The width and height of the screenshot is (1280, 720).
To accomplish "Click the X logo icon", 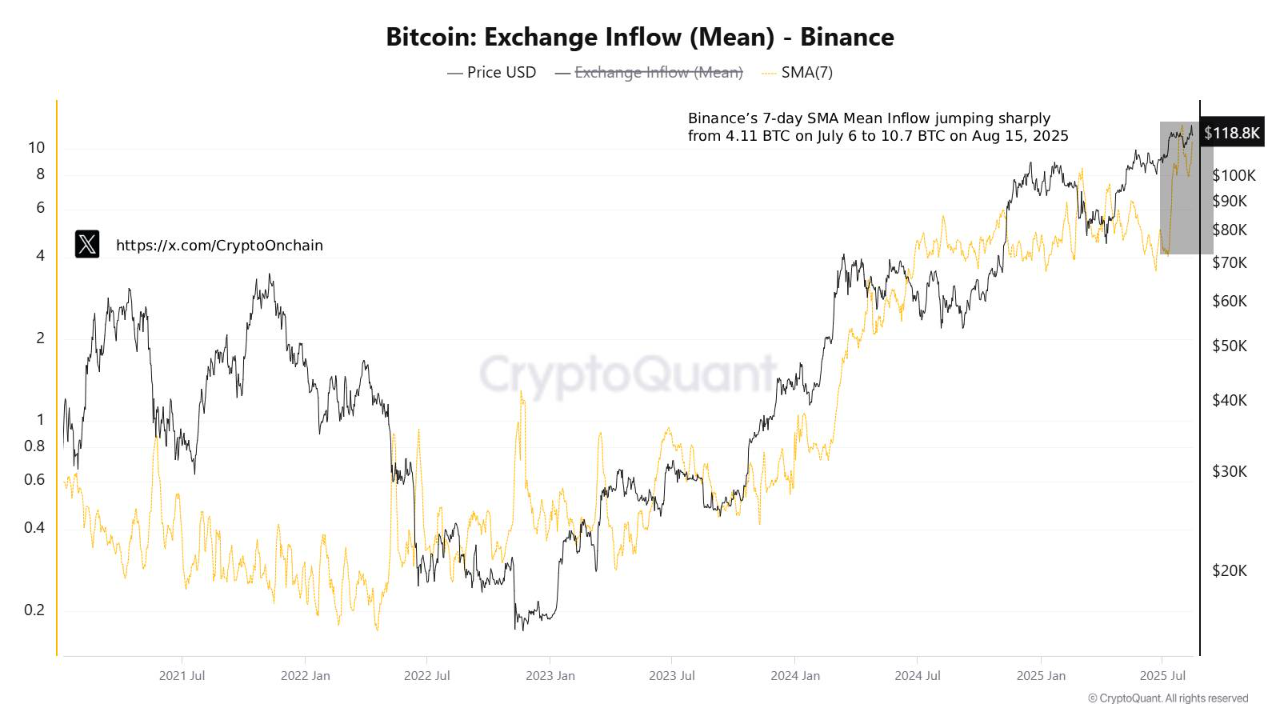I will click(x=87, y=244).
